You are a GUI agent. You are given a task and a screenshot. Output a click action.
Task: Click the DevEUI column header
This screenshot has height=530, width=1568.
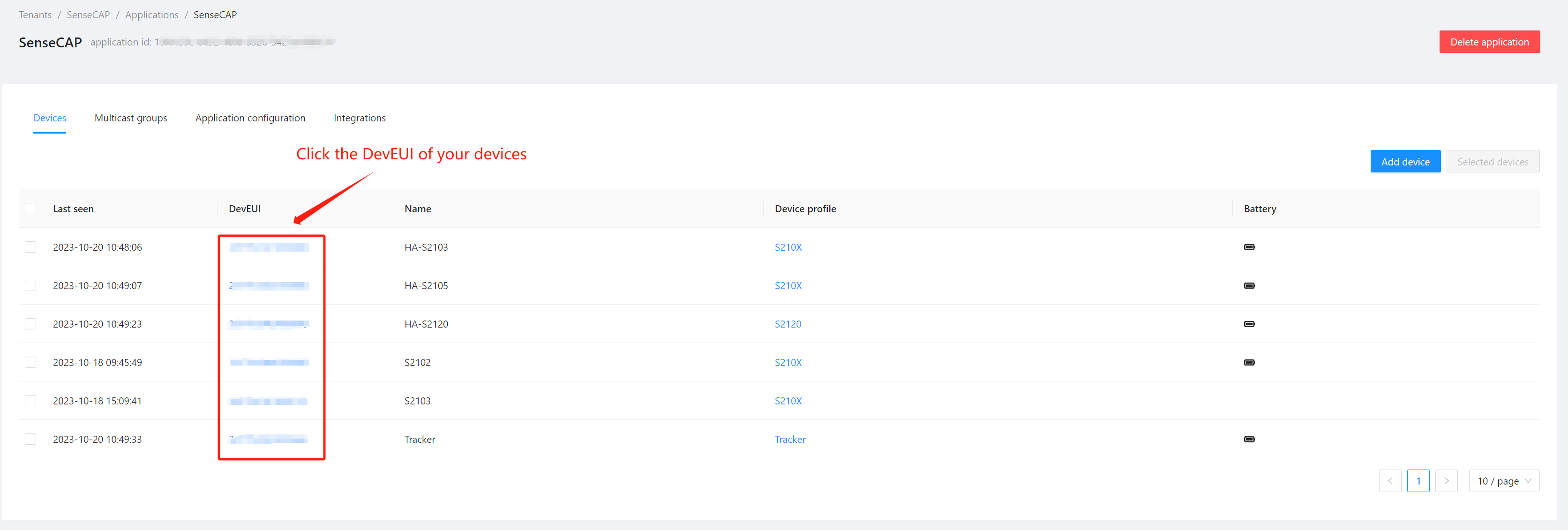point(245,209)
